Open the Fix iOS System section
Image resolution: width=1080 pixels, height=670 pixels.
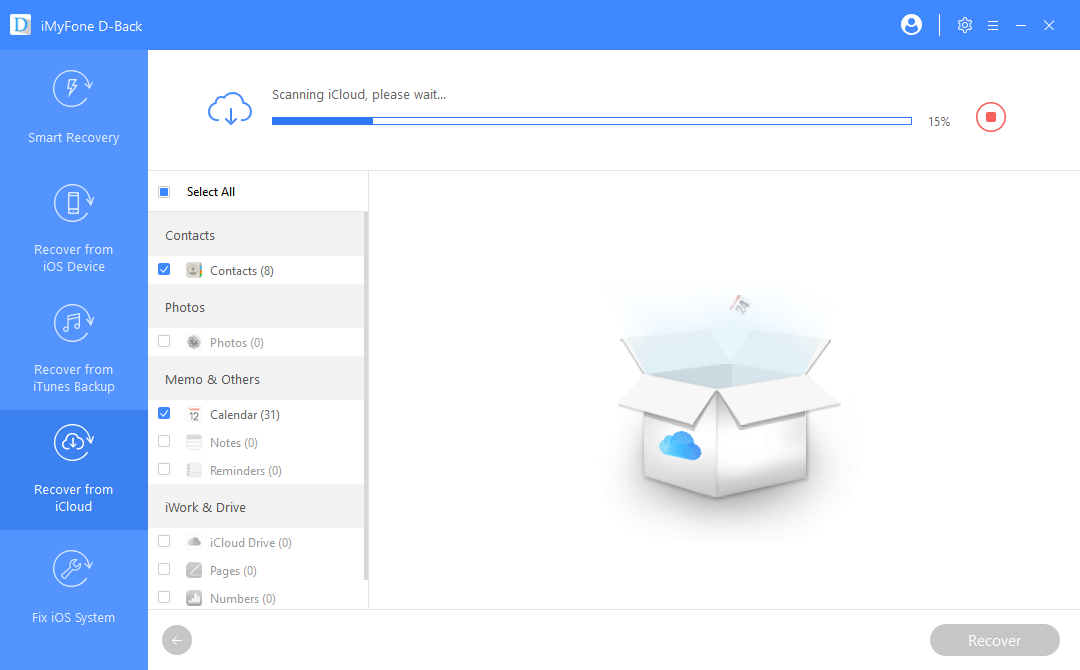point(74,589)
